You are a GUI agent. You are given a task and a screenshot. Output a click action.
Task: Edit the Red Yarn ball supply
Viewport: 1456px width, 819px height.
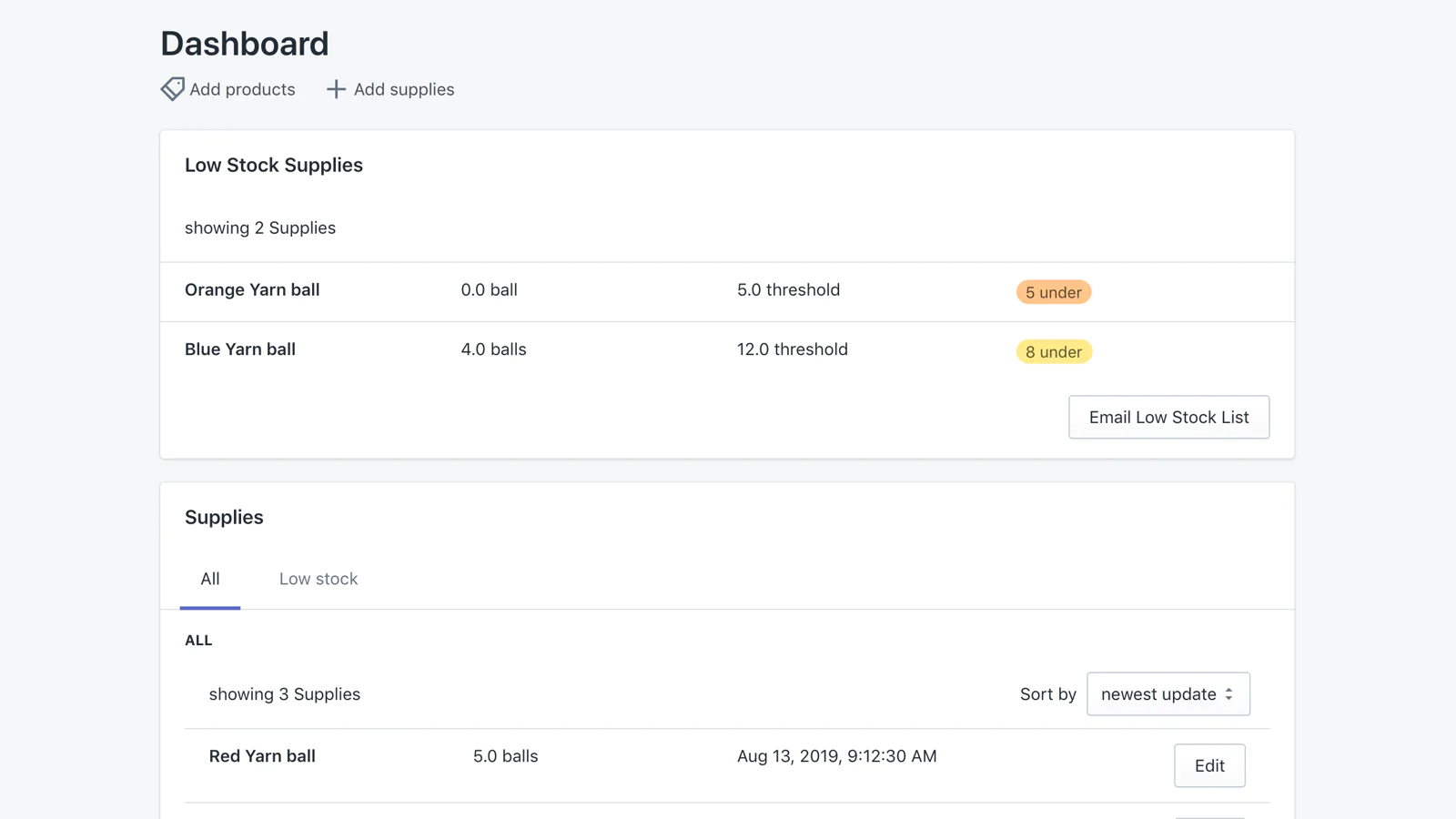[x=1209, y=765]
